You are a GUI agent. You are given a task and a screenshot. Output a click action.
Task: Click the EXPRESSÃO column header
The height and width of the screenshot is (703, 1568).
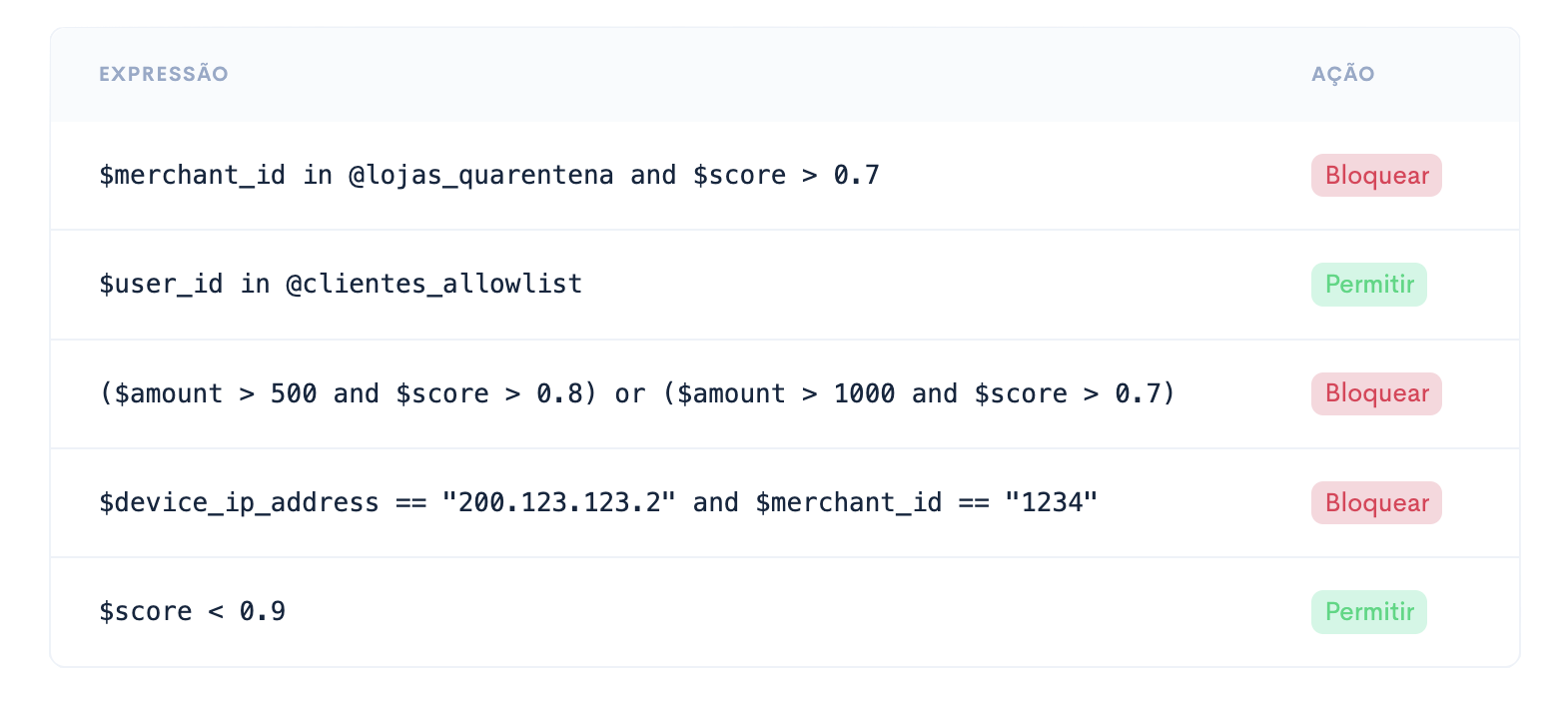(163, 74)
